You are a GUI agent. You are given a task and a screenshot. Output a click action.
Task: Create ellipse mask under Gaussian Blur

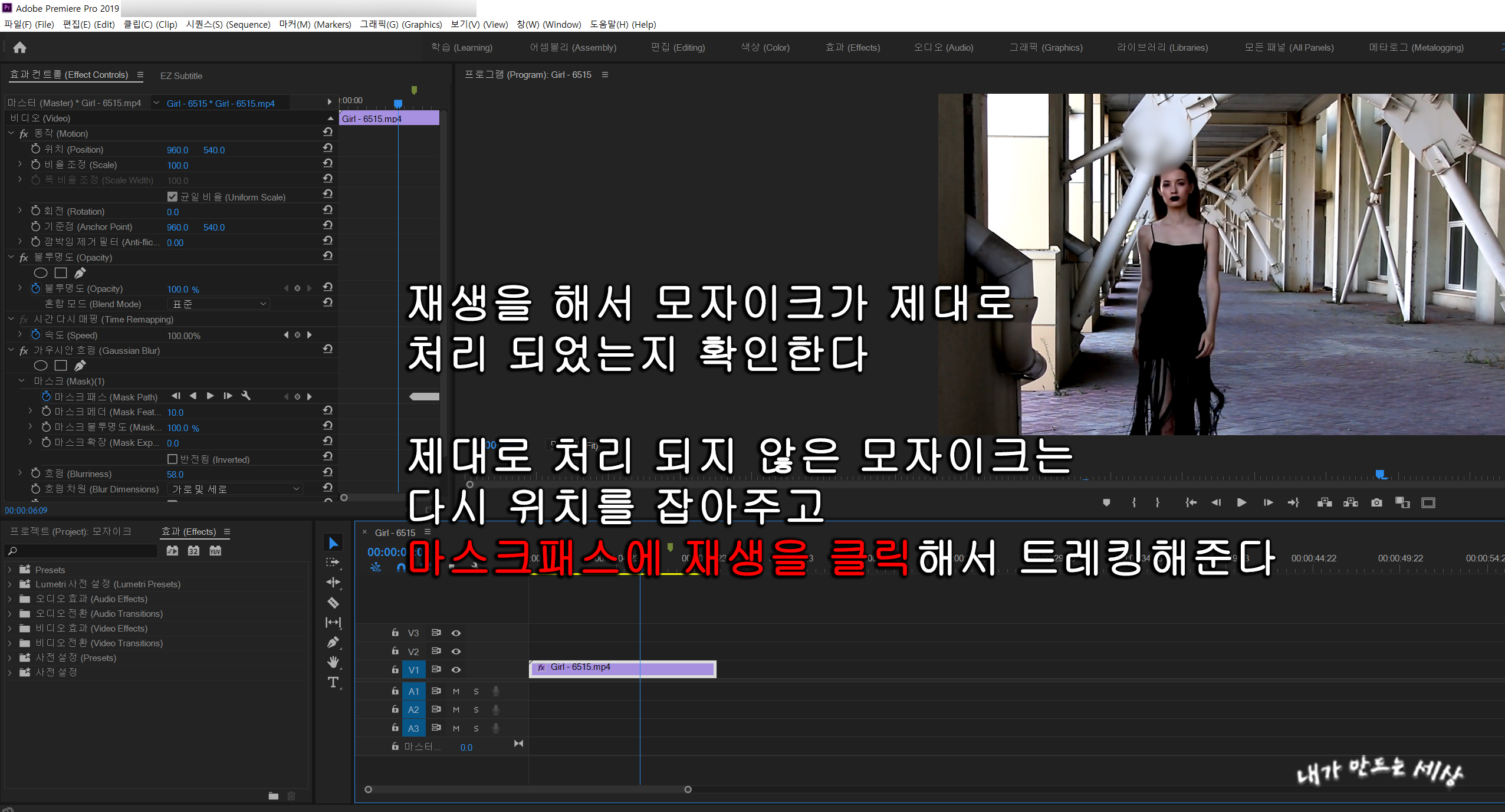41,366
